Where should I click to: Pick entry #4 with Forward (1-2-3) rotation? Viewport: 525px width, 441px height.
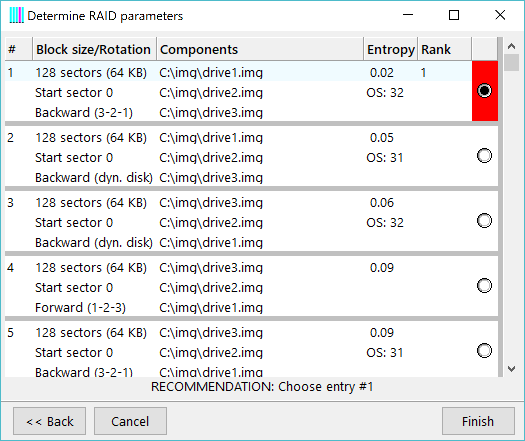(484, 286)
